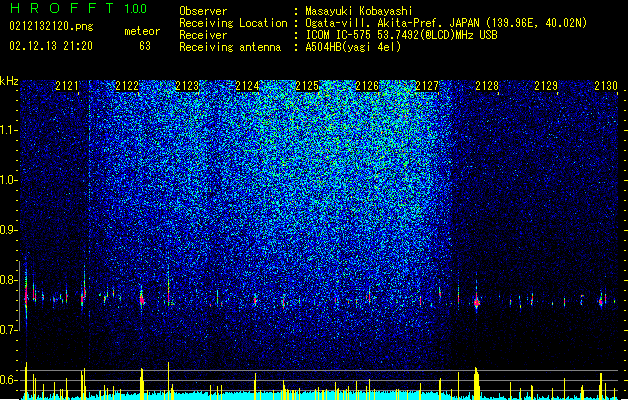Viewport: 629px width, 400px height.
Task: Click the 2127 time marker
Action: coord(427,86)
